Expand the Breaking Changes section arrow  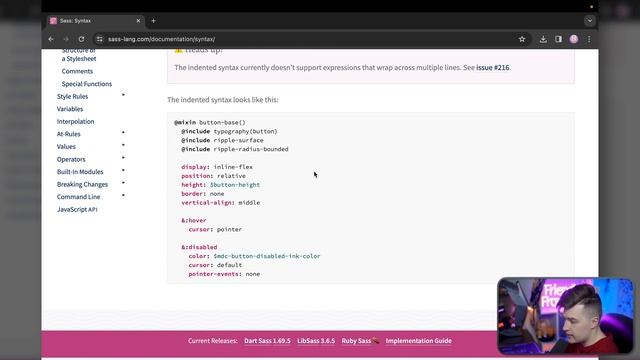click(123, 183)
